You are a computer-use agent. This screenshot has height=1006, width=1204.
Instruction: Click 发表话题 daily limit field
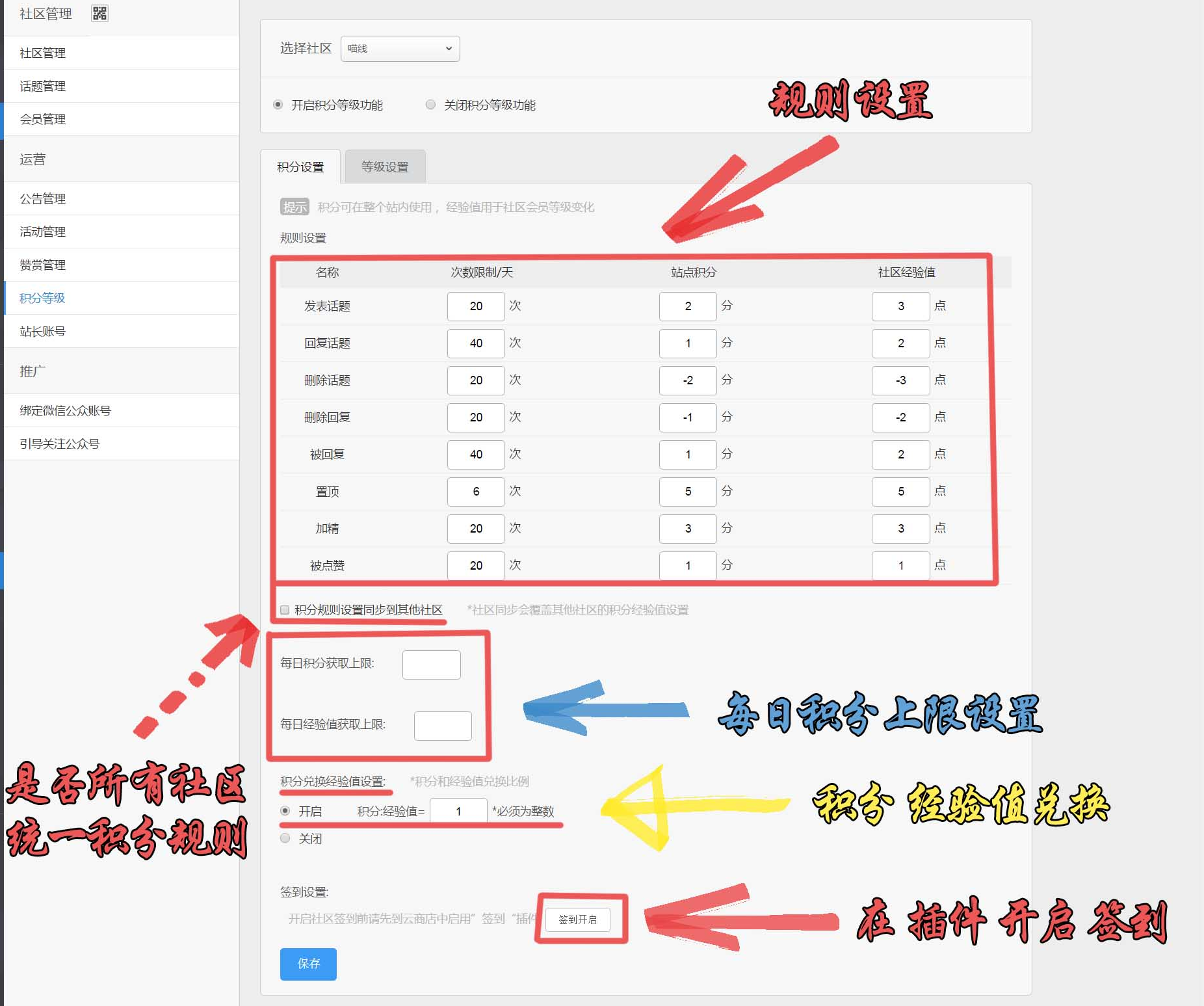[x=476, y=306]
